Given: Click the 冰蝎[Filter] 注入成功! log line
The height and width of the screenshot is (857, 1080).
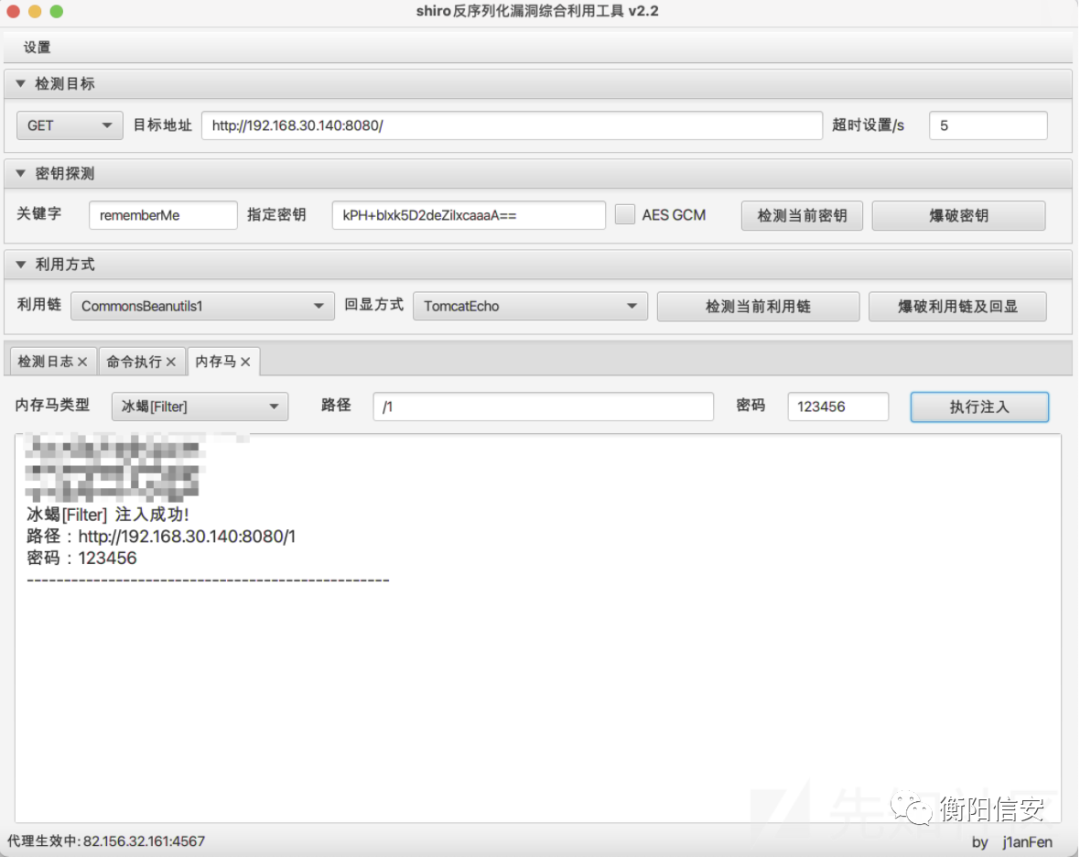Looking at the screenshot, I should tap(107, 515).
